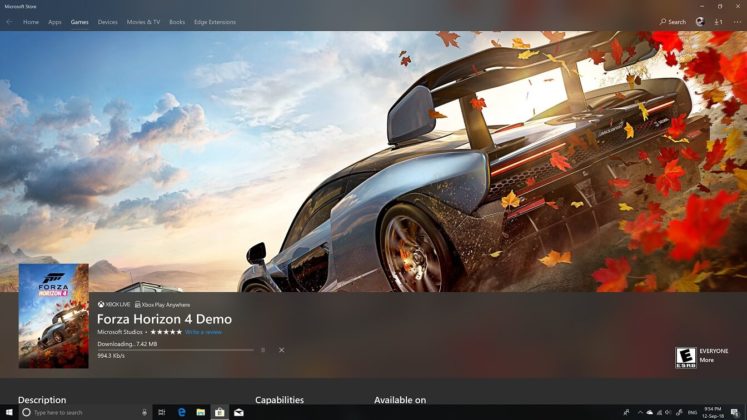Click the Cortana microphone icon
The height and width of the screenshot is (420, 747).
[x=144, y=412]
